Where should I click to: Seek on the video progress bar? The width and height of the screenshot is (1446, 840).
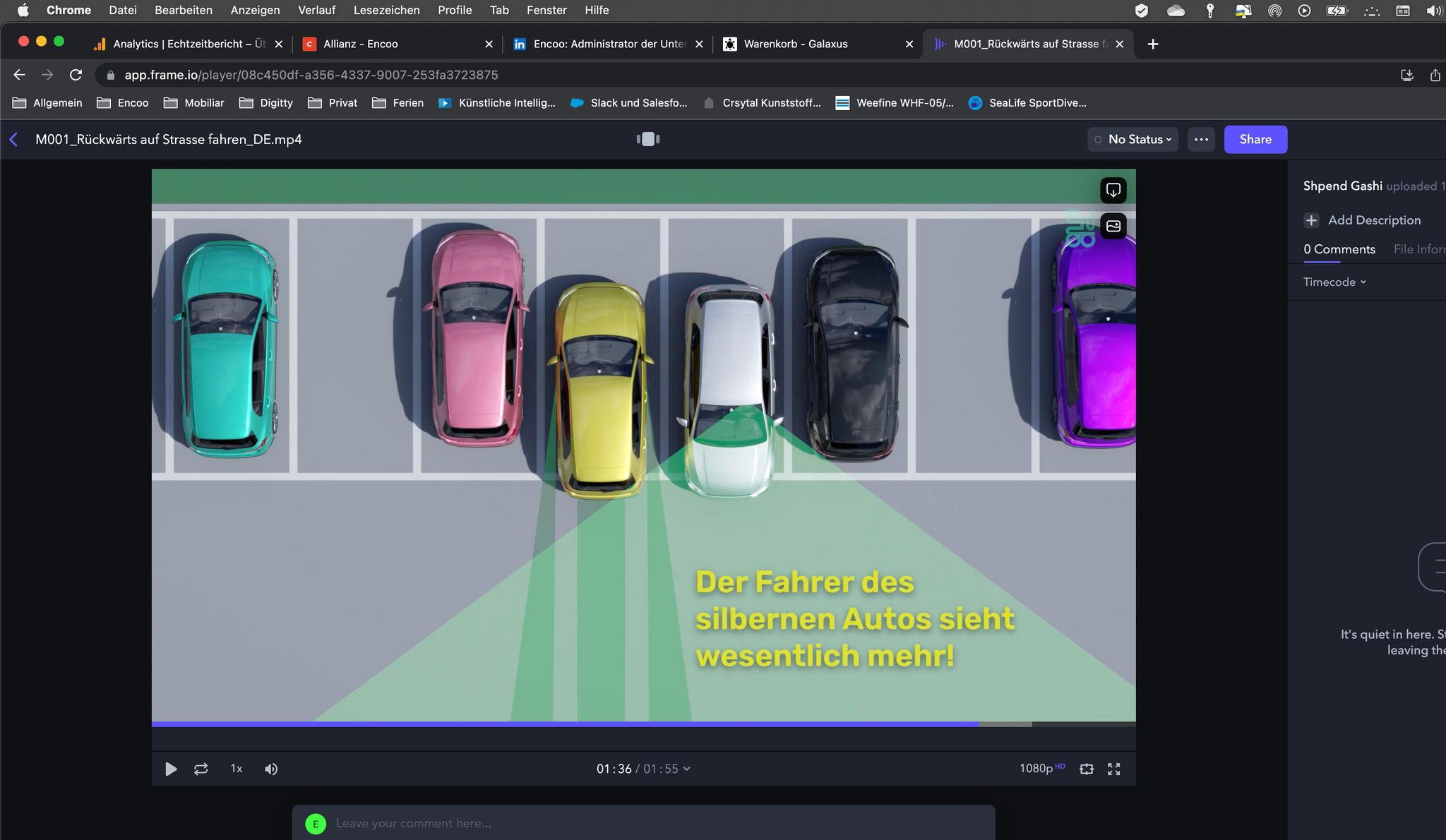(x=643, y=724)
